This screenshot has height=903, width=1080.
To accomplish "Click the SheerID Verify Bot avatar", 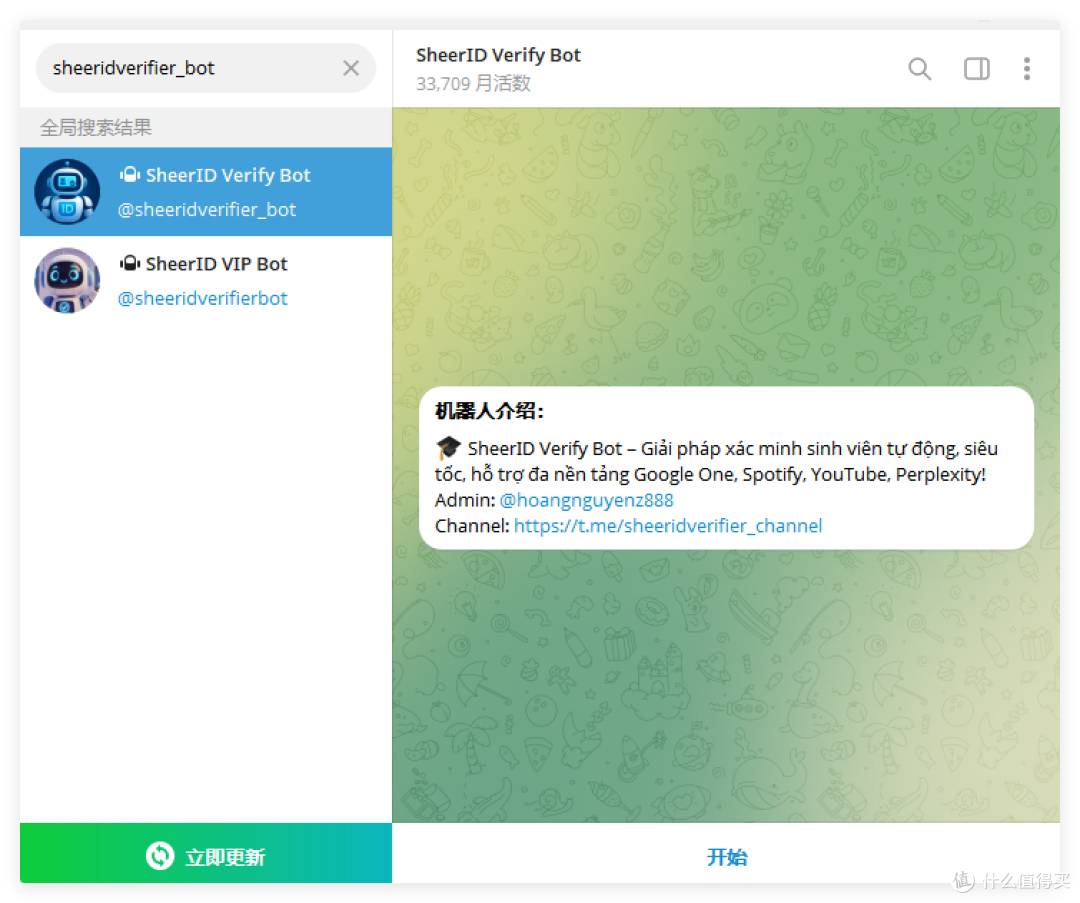I will pos(67,191).
